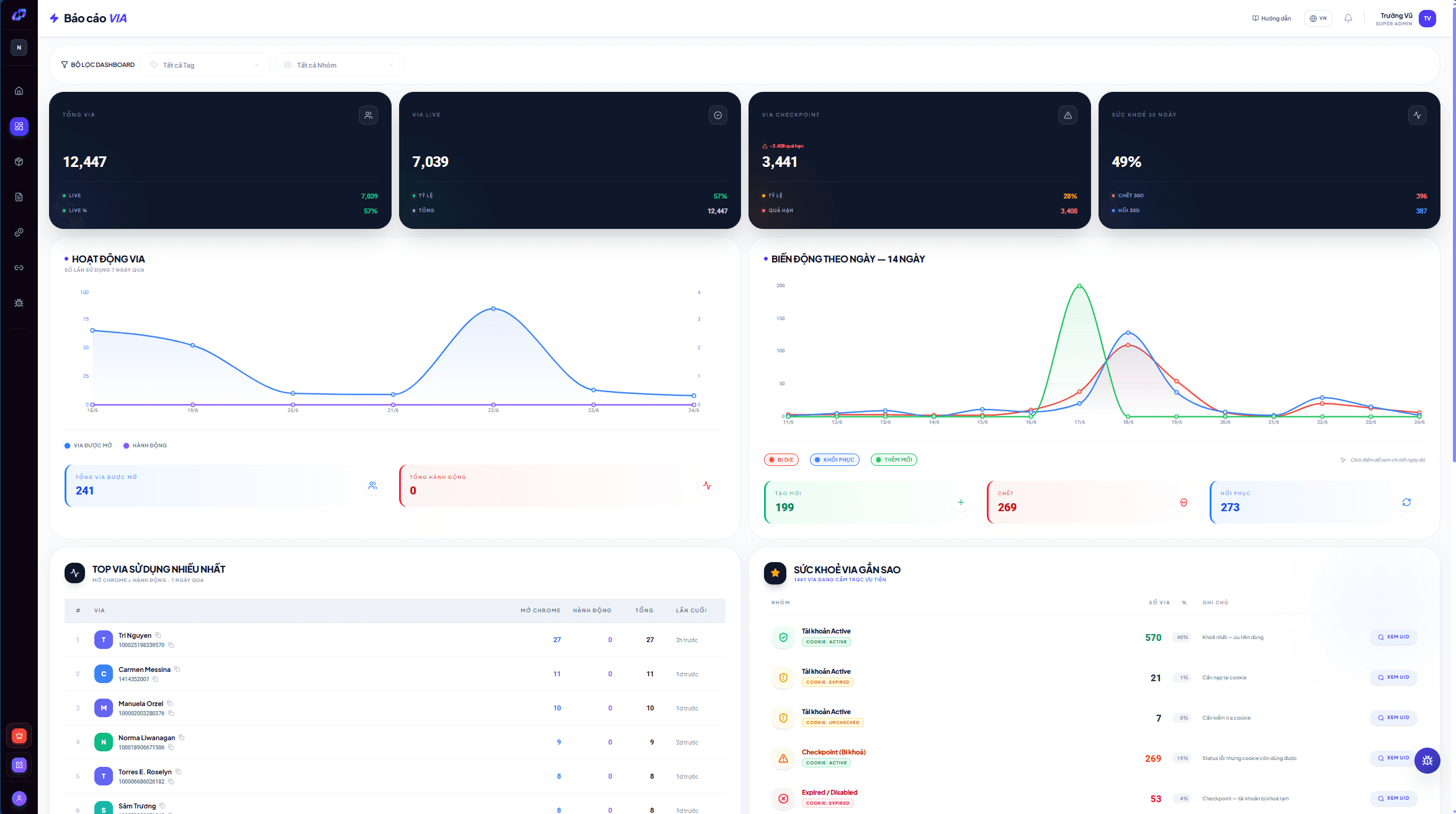Viewport: 1456px width, 814px height.
Task: View UIDs for the Cookie: Expired active accounts
Action: point(1393,678)
